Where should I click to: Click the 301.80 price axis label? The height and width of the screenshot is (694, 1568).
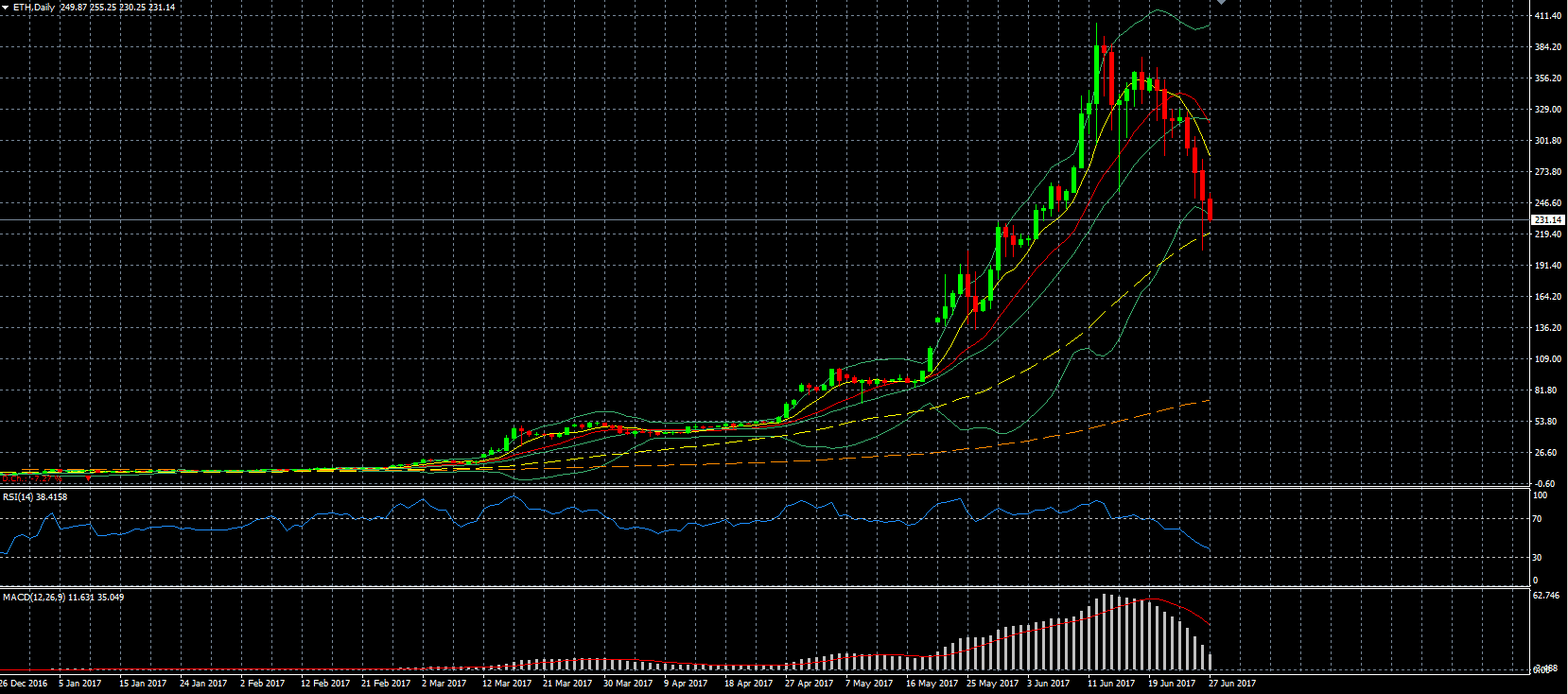pos(1548,141)
